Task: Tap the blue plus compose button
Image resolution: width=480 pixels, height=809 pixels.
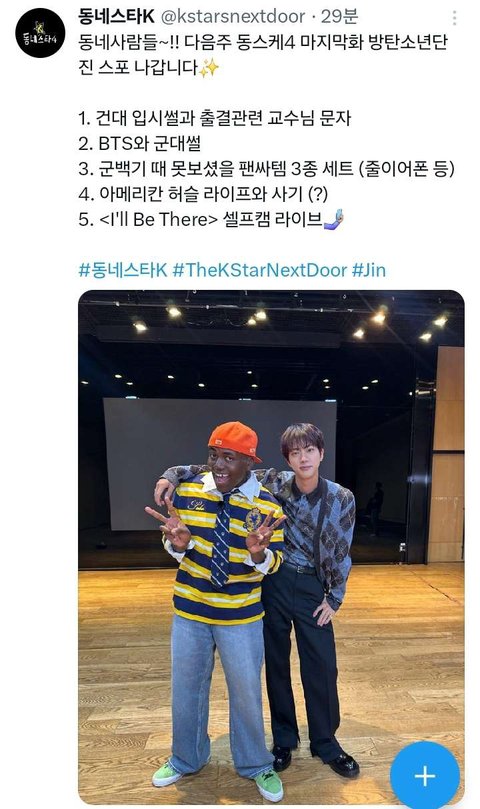Action: coord(424,775)
